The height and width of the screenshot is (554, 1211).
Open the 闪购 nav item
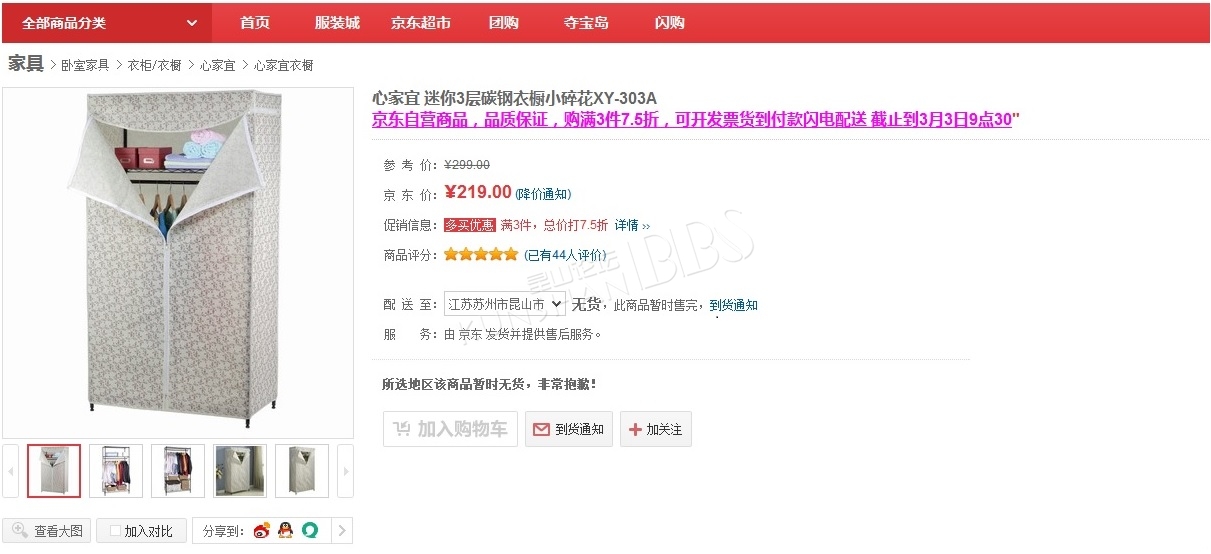click(669, 23)
